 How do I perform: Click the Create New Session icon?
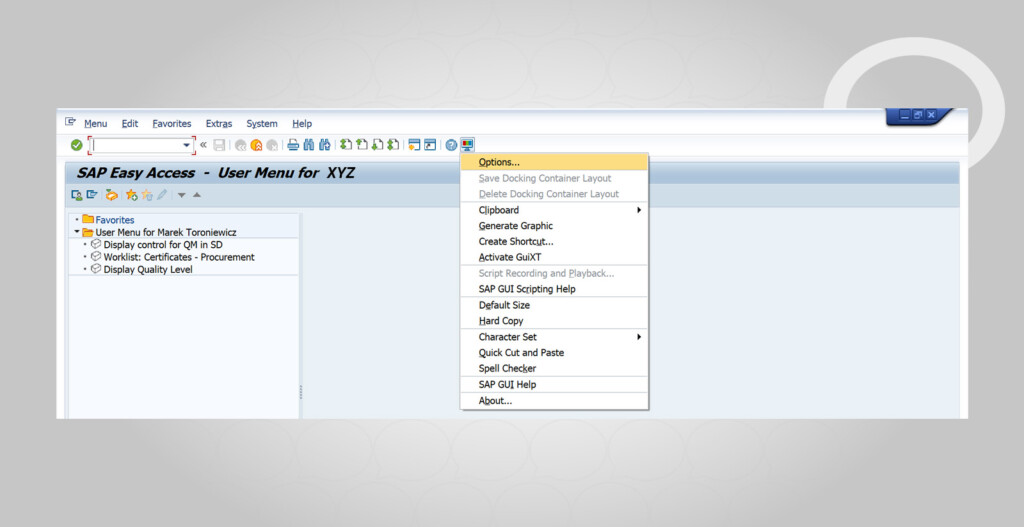414,145
